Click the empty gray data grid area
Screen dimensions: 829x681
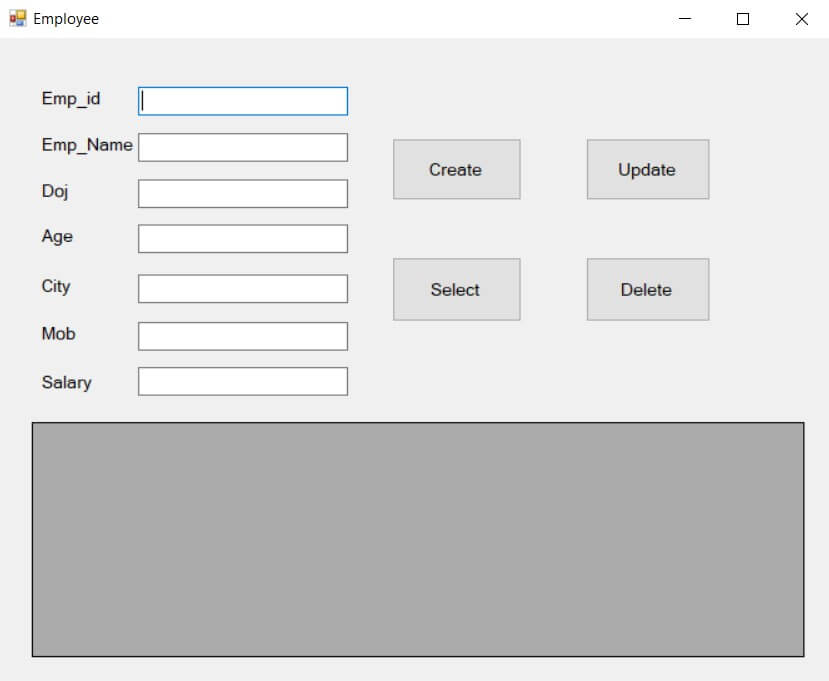point(418,539)
